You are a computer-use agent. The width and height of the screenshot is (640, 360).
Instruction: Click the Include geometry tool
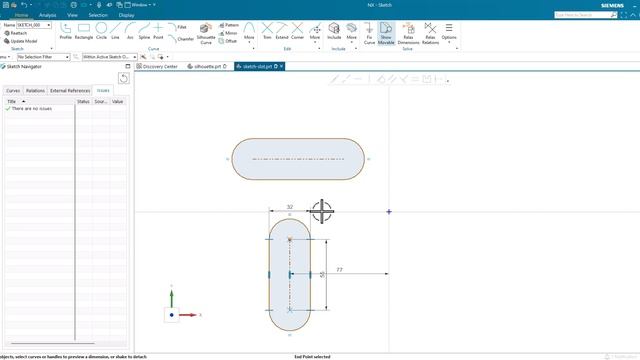tap(334, 31)
